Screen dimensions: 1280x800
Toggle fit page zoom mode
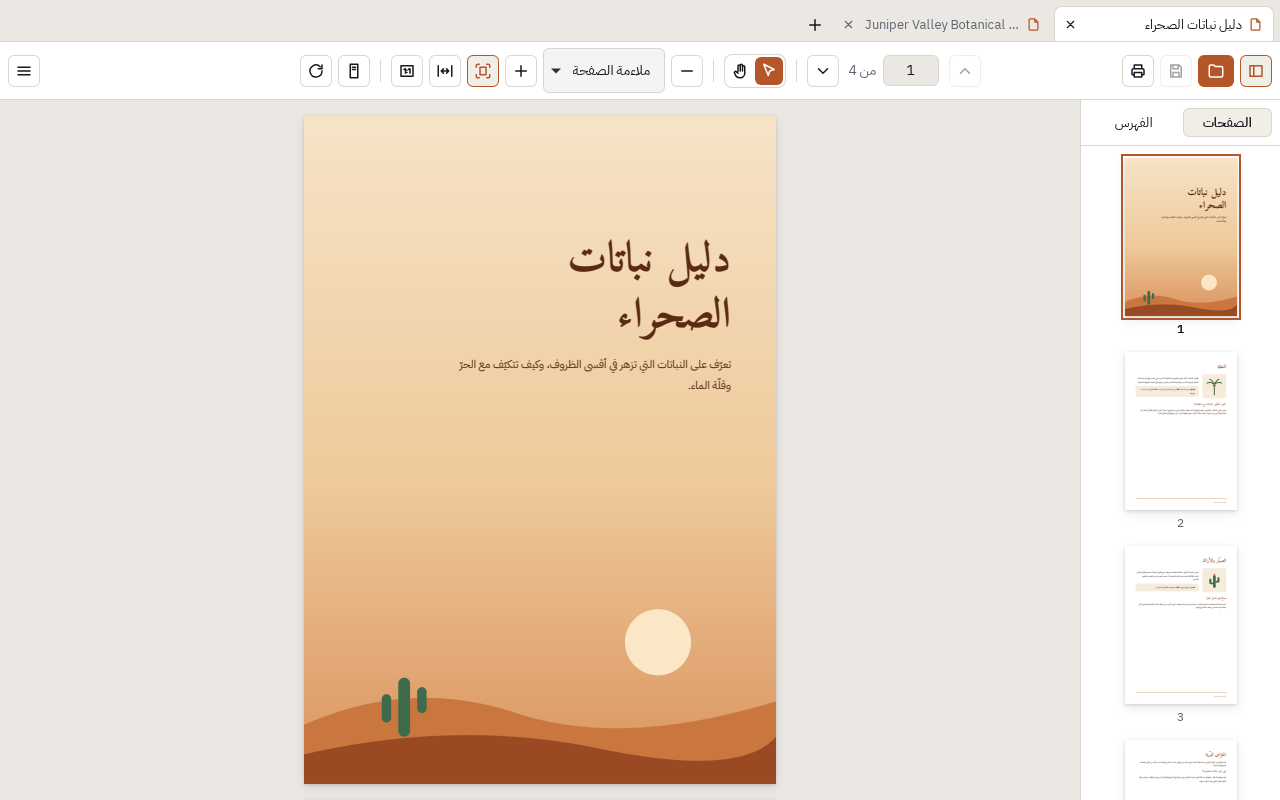483,71
